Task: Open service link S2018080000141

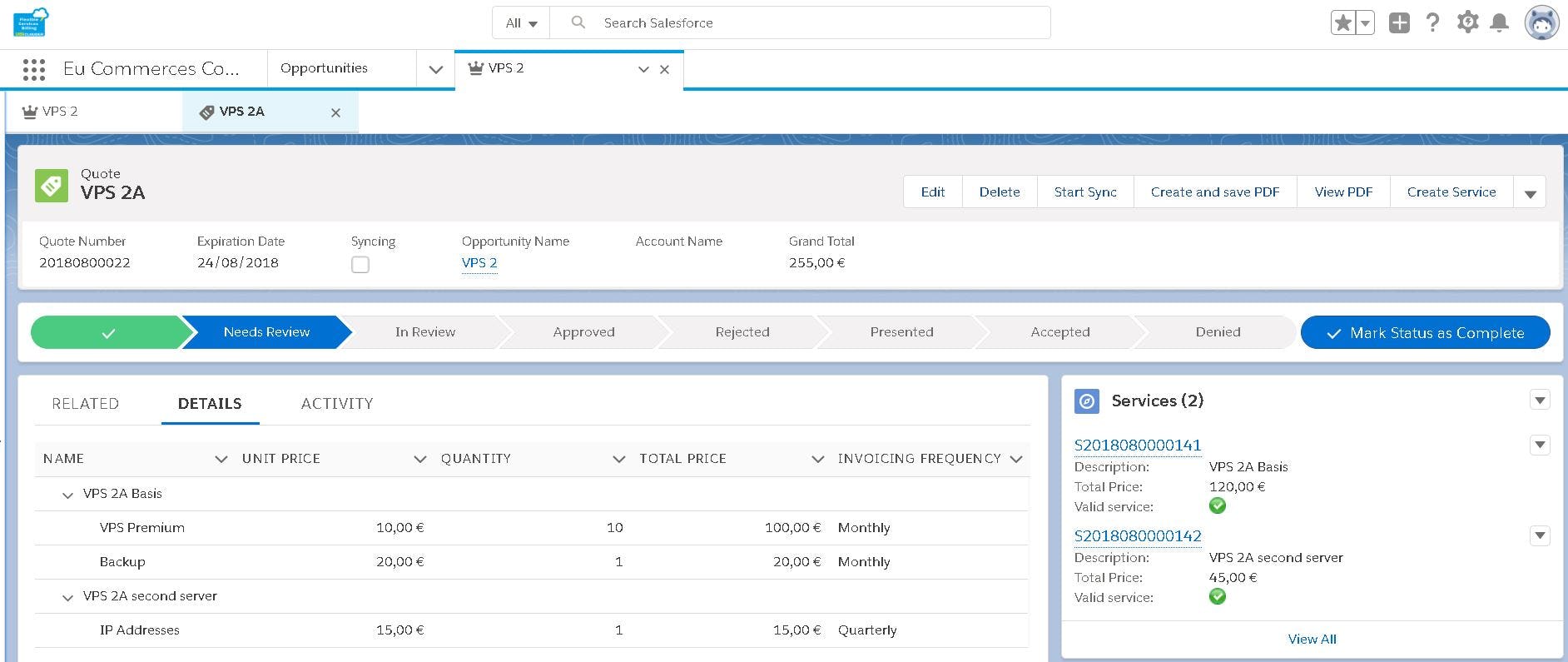Action: 1138,445
